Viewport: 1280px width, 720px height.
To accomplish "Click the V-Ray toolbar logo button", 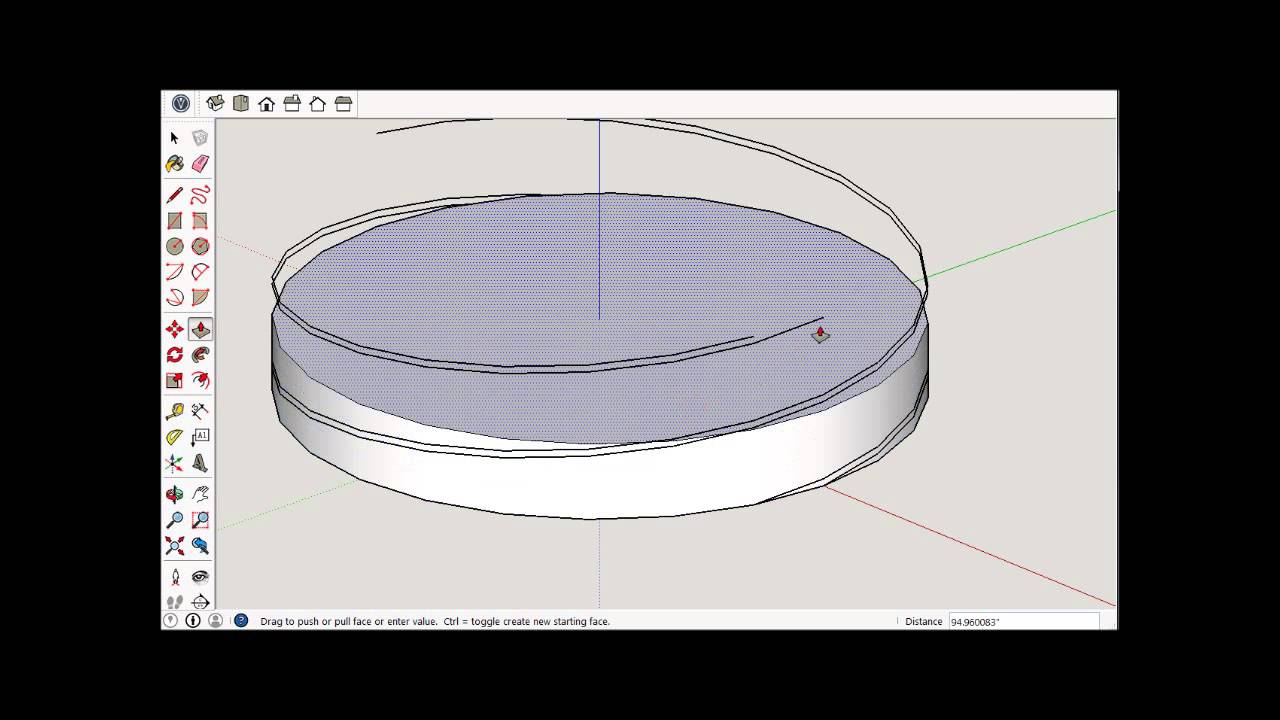I will coord(181,103).
